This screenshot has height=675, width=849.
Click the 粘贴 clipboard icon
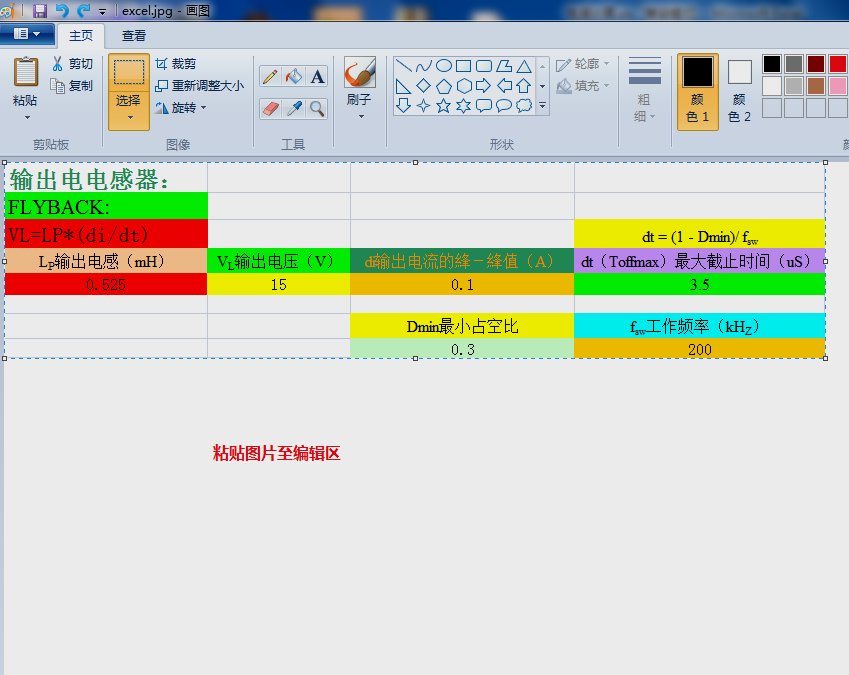(x=25, y=72)
